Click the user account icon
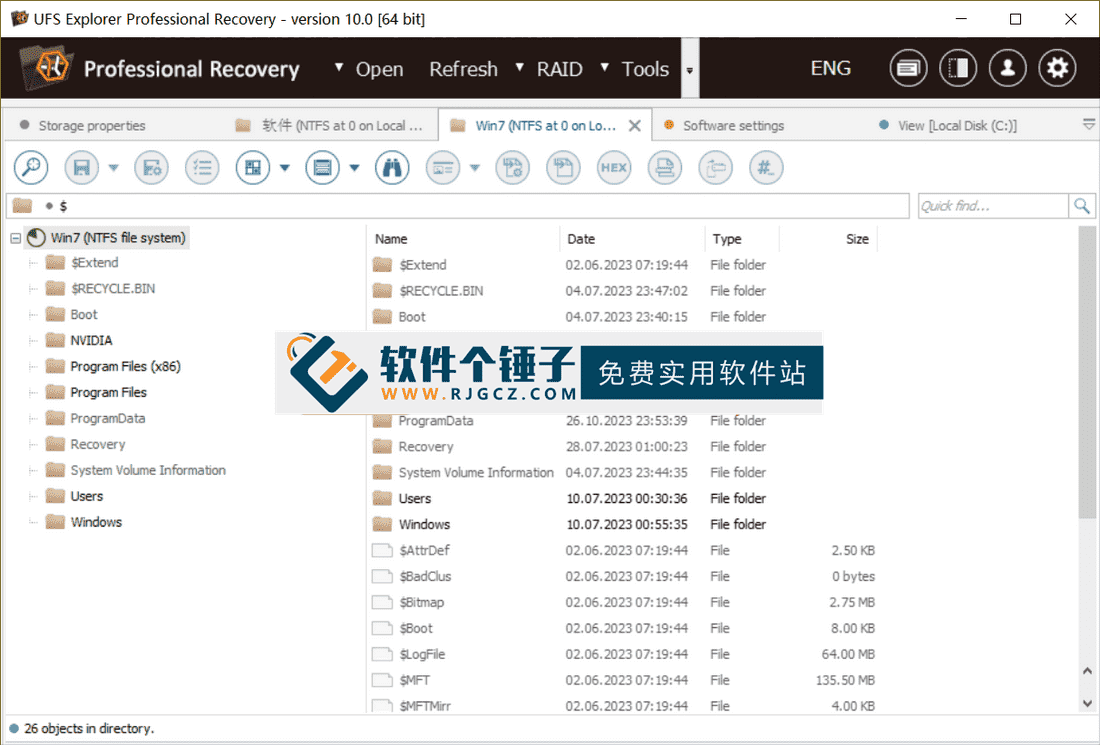 click(x=1007, y=67)
